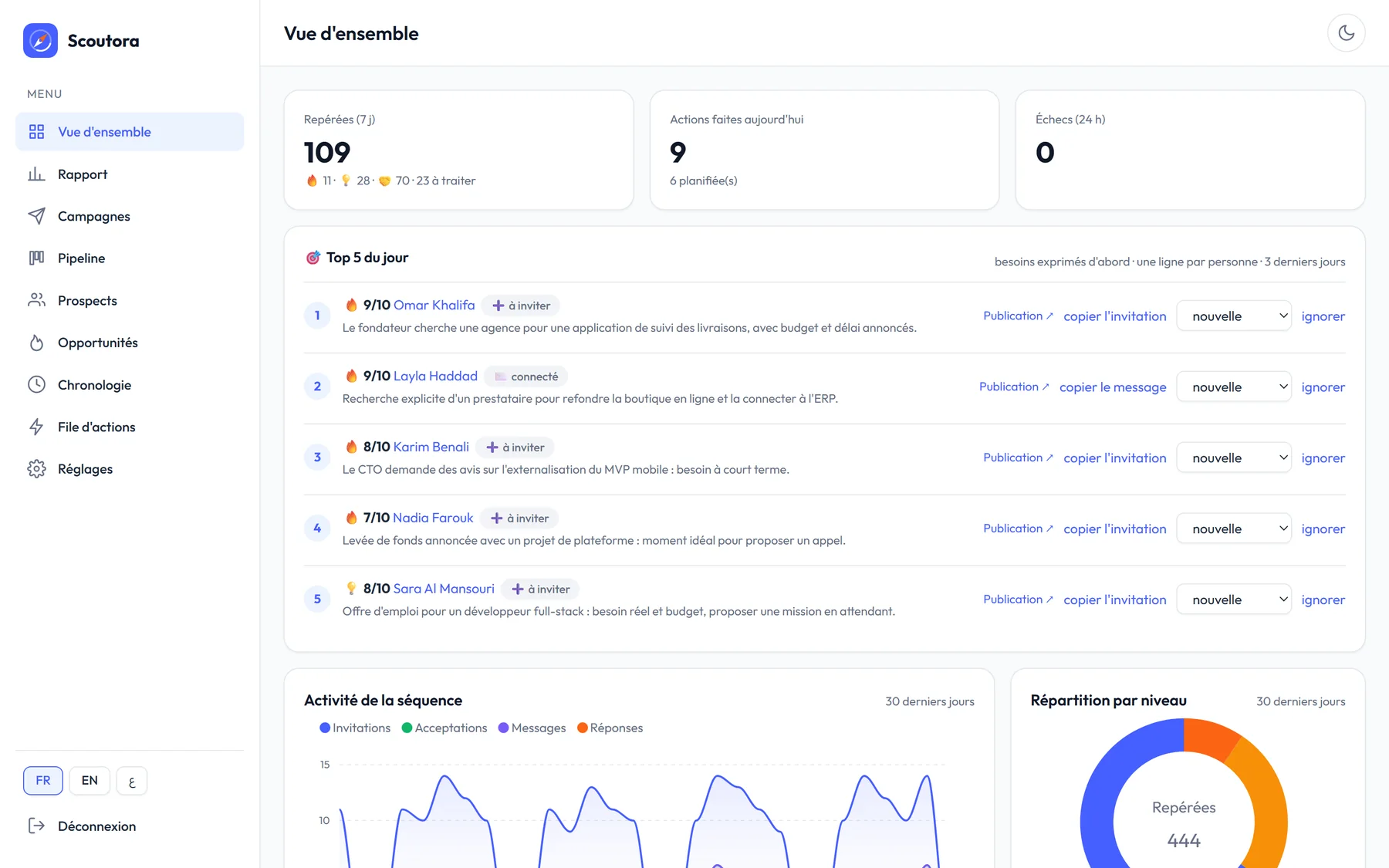Click the Rapport bar chart icon

[x=36, y=174]
